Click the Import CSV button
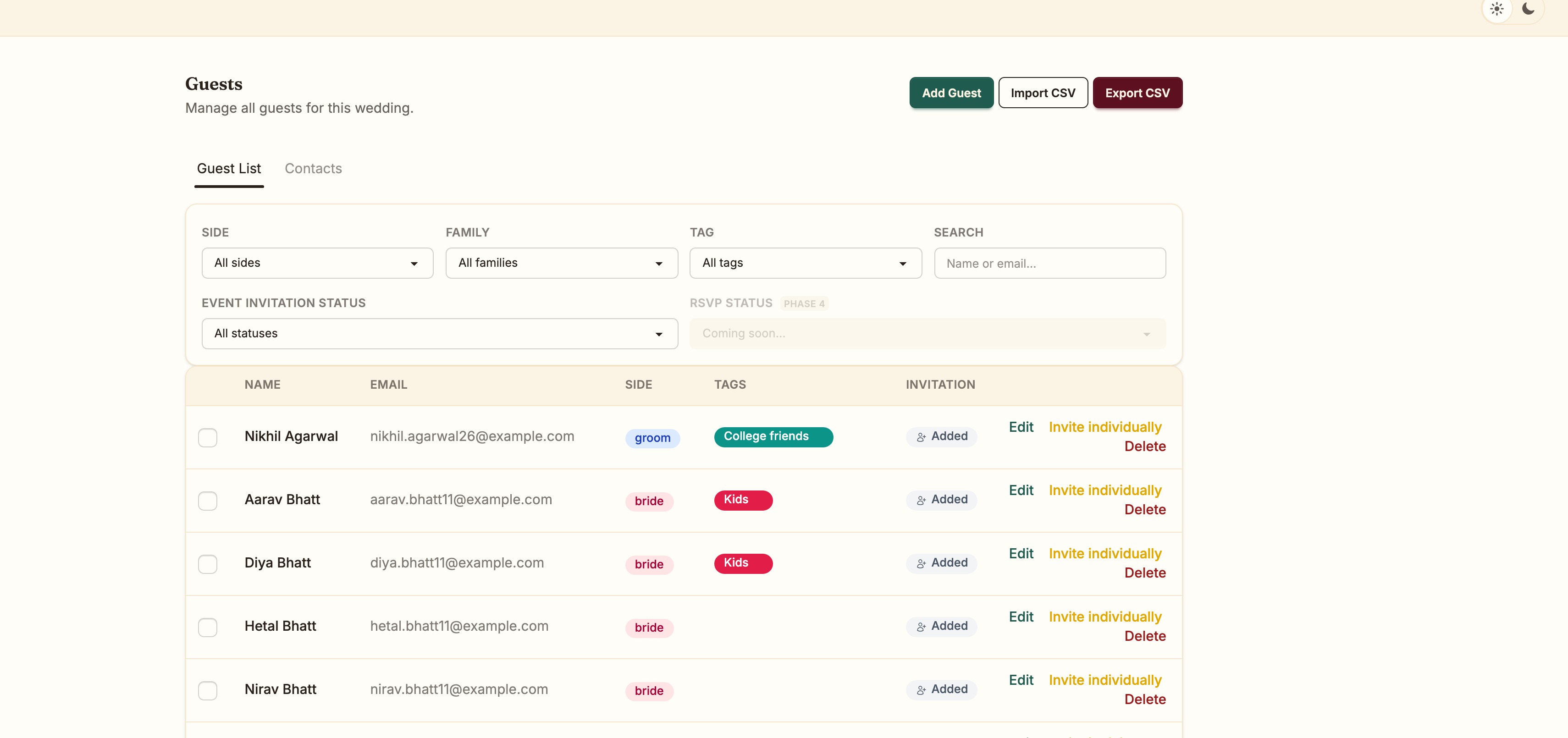This screenshot has width=1568, height=738. pyautogui.click(x=1043, y=93)
